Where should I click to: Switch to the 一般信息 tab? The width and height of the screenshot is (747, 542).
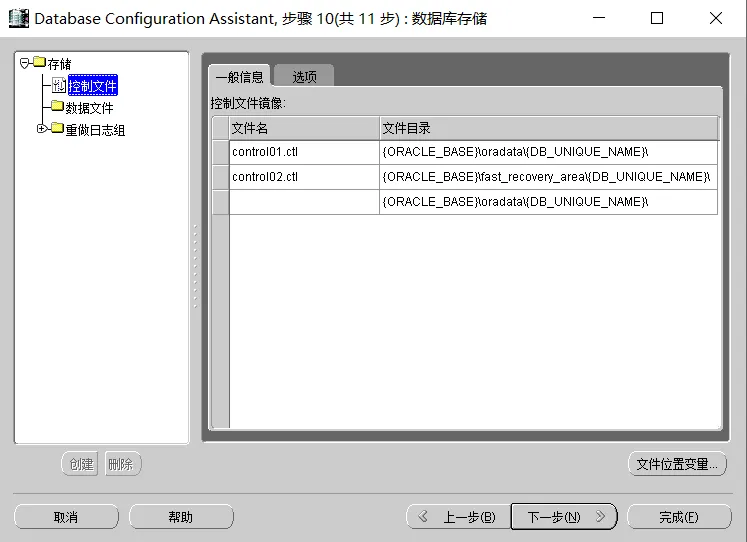pos(240,76)
